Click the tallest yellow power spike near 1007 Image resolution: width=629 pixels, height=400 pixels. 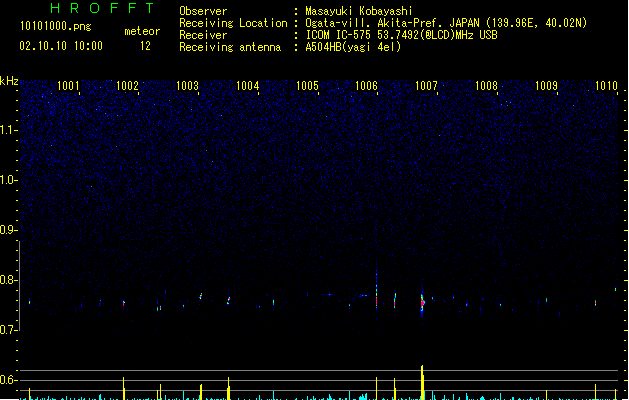(x=422, y=382)
